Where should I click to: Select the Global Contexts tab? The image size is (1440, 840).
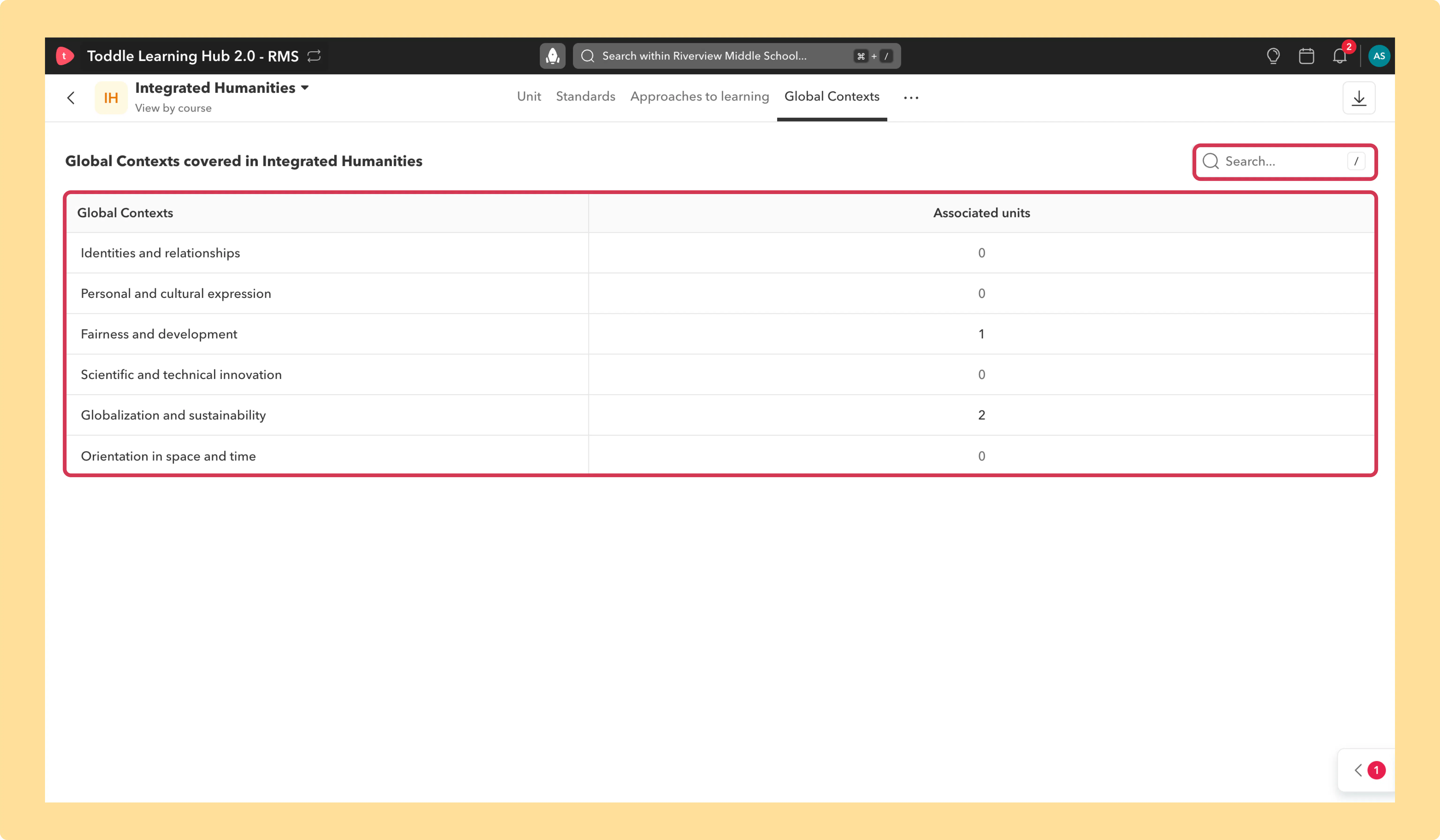831,97
